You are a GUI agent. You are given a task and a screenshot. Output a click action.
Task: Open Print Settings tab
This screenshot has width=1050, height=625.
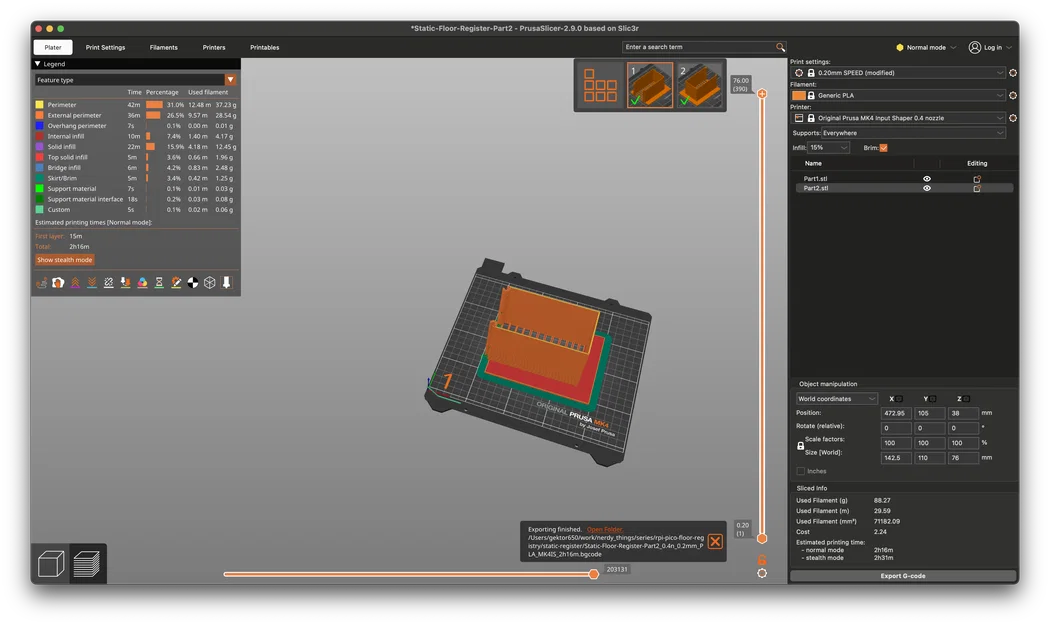[x=105, y=48]
